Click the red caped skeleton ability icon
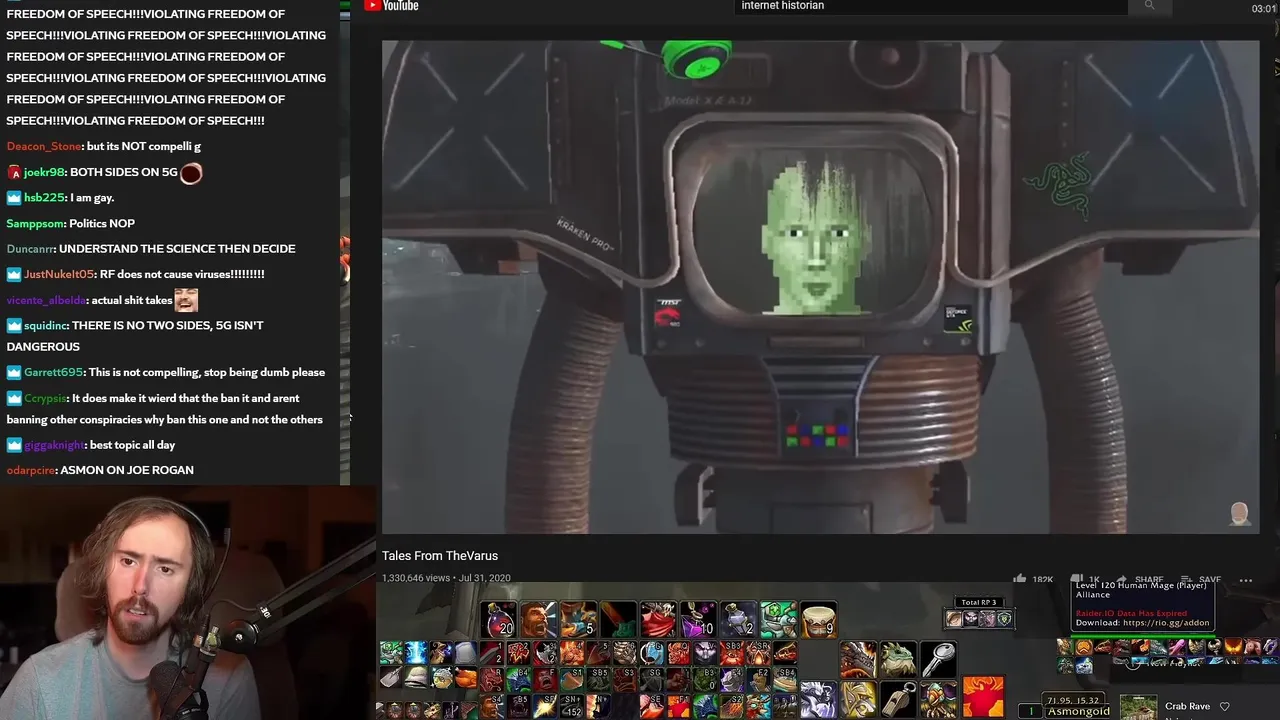Viewport: 1280px width, 720px height. point(658,620)
